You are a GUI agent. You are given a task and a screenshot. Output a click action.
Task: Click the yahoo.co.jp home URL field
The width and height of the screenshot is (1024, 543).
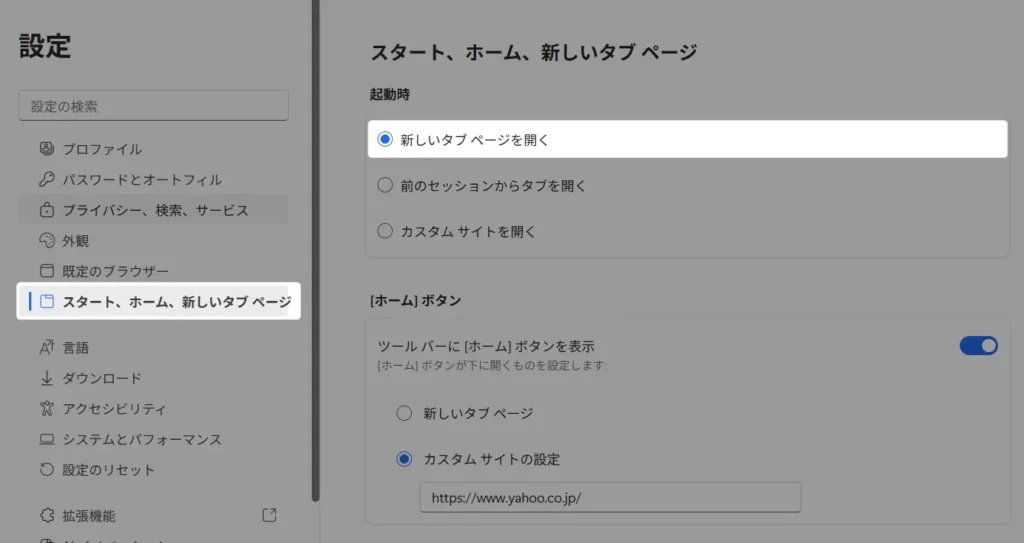(x=610, y=497)
